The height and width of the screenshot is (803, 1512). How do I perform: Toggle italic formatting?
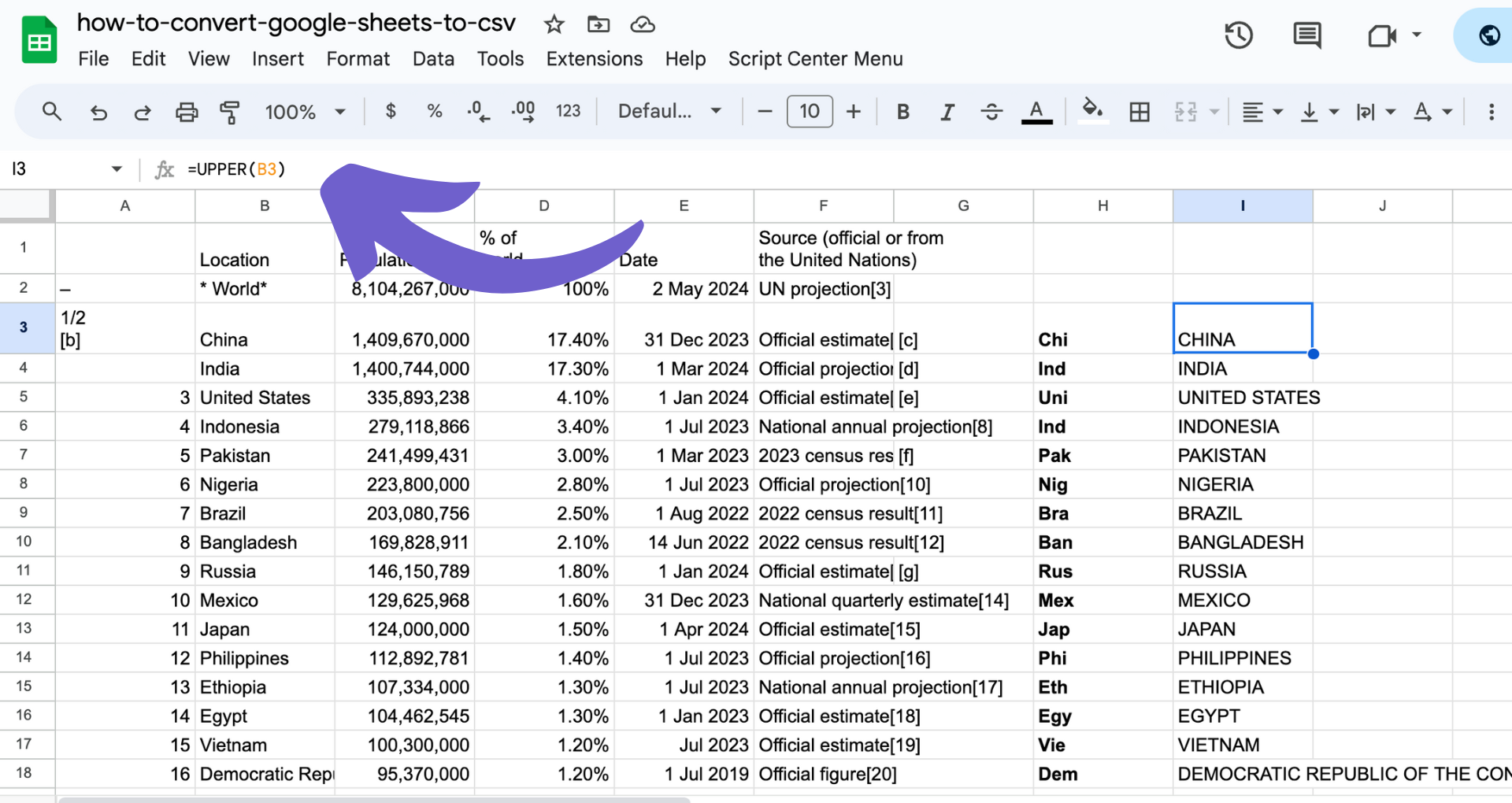[x=947, y=111]
